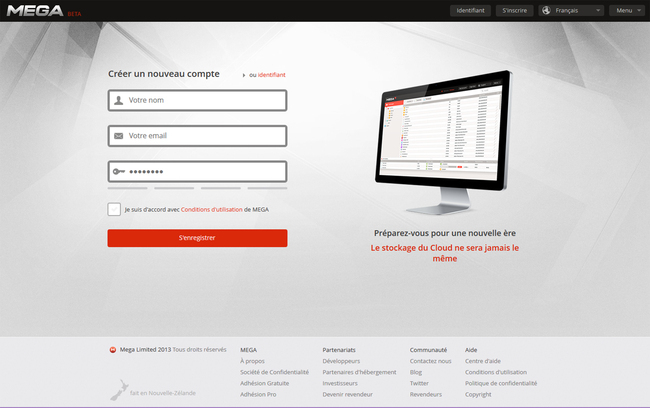The height and width of the screenshot is (408, 650).
Task: Open Développeurs footer link
Action: tap(341, 361)
